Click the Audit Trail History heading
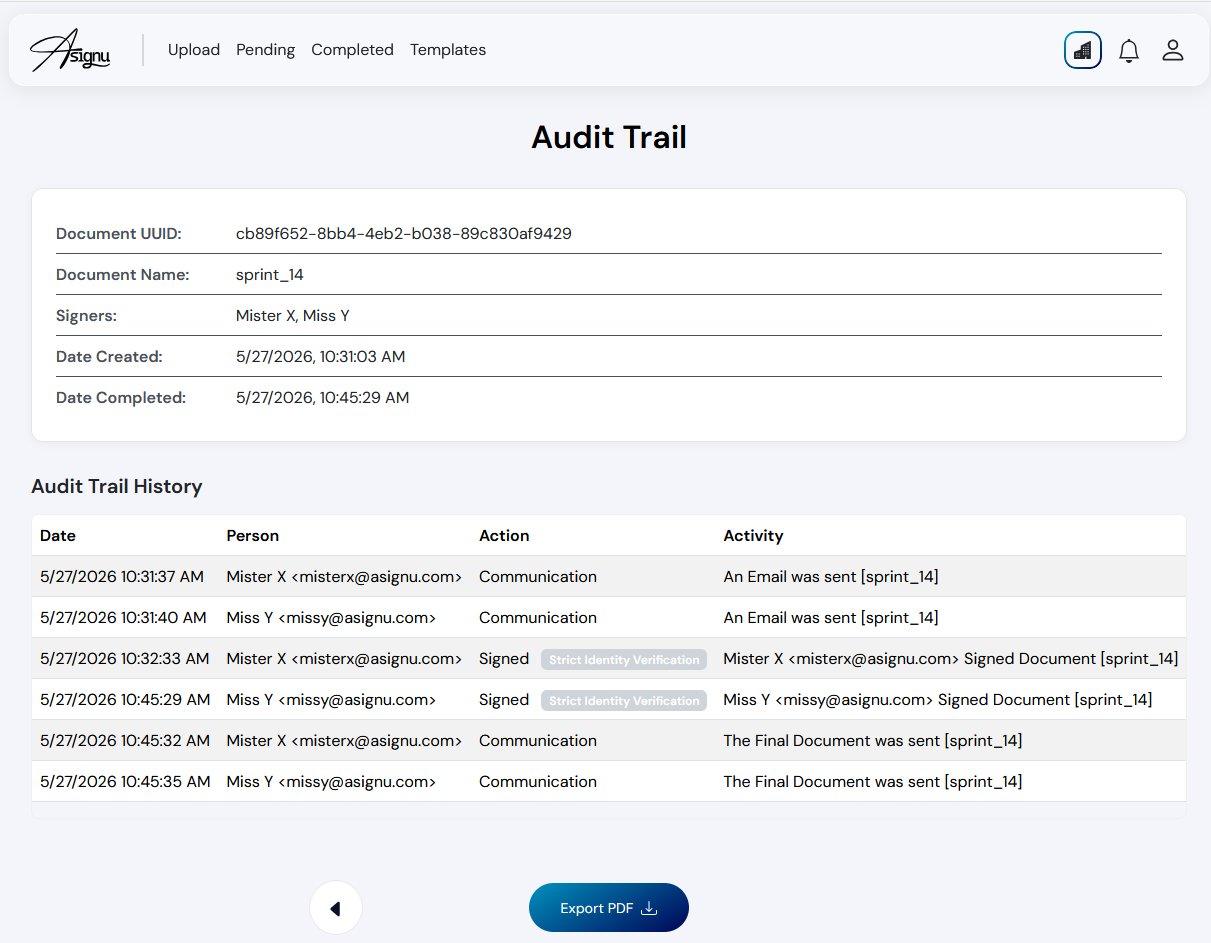The image size is (1211, 943). pos(117,486)
